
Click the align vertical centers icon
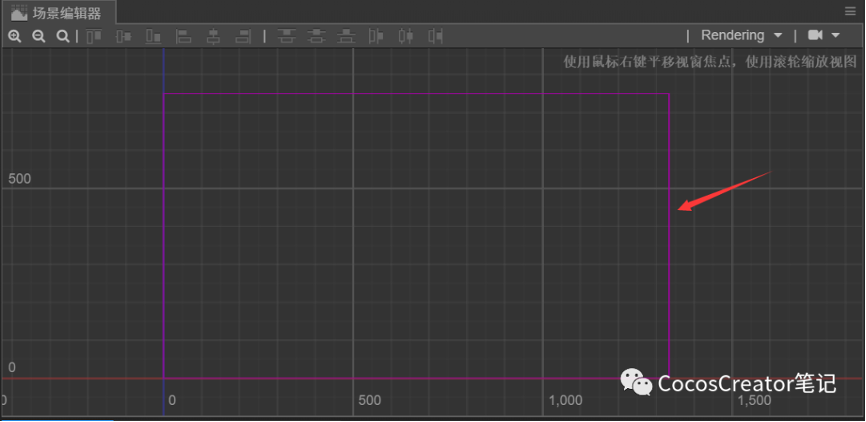(x=124, y=36)
